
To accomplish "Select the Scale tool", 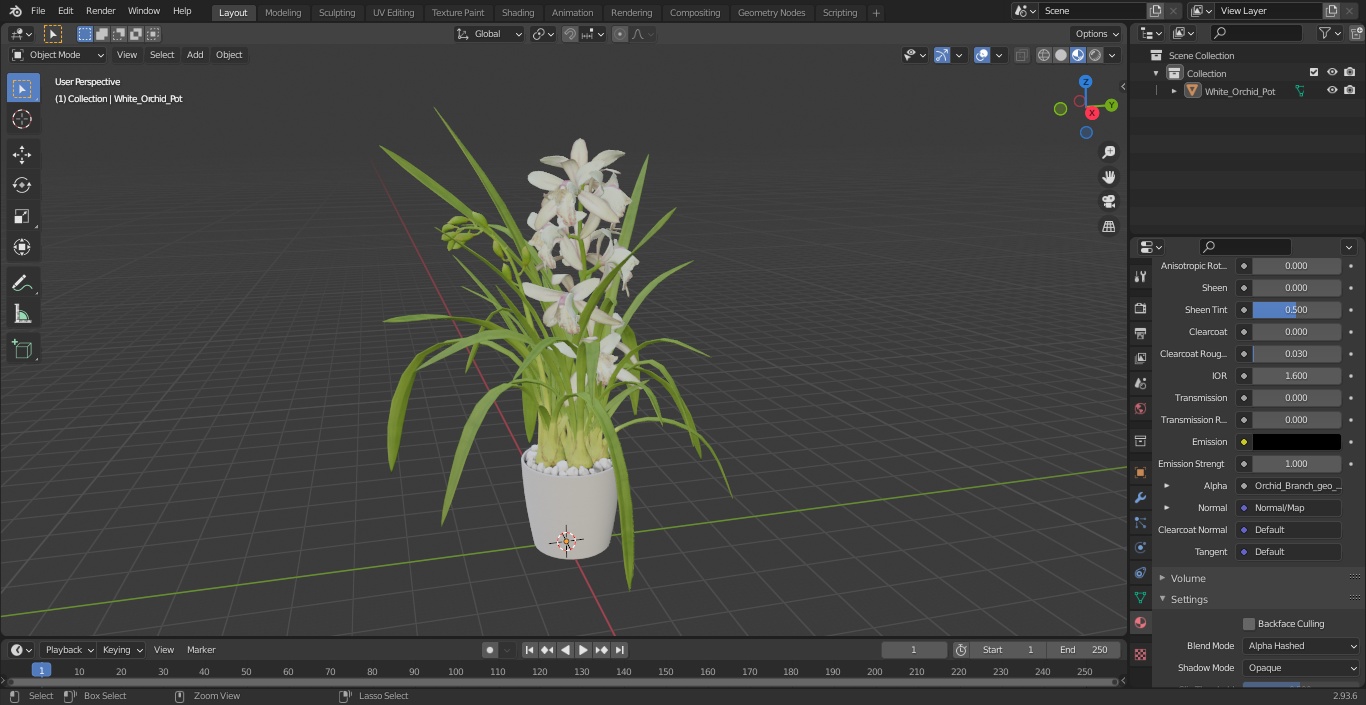I will coord(22,216).
